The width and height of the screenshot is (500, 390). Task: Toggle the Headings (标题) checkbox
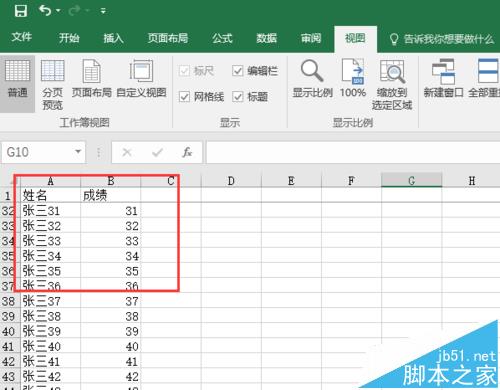click(x=237, y=97)
